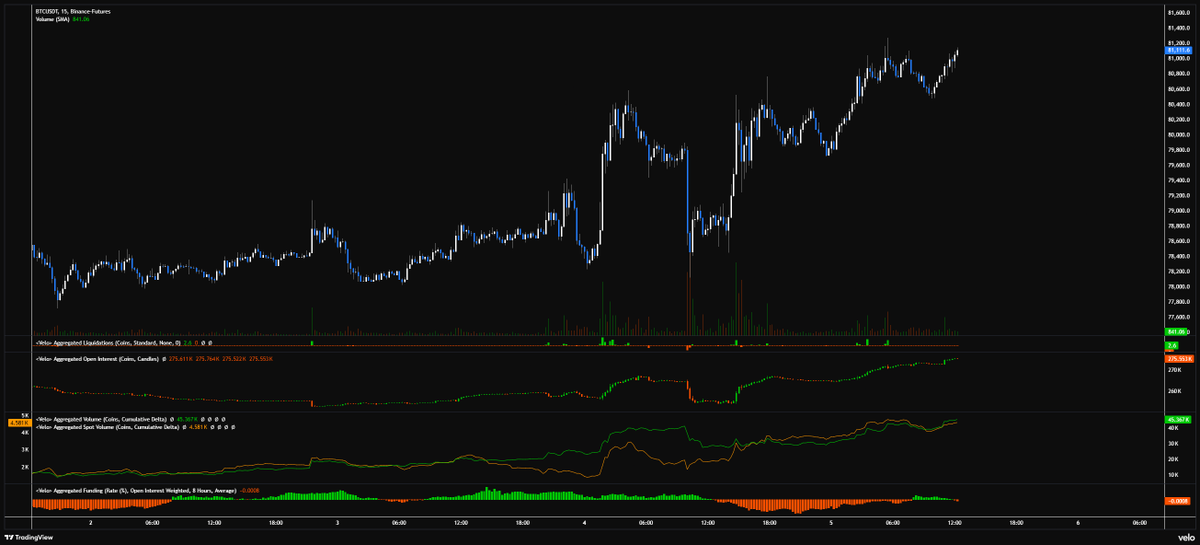Click date label 6 on time axis
Image resolution: width=1200 pixels, height=545 pixels.
tap(1077, 522)
